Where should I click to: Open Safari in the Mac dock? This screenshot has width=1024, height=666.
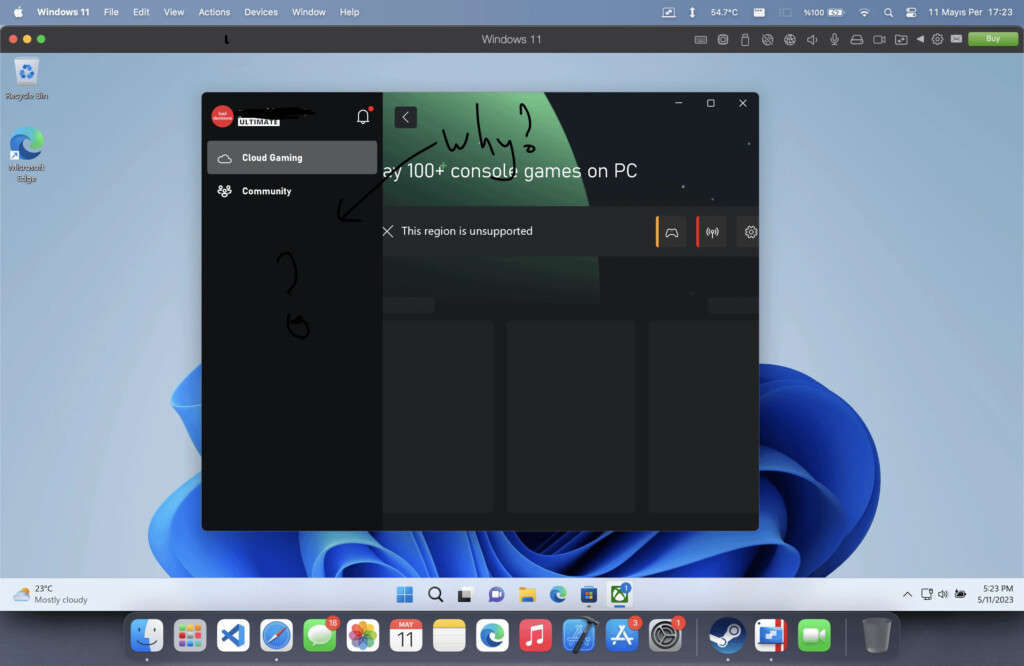pyautogui.click(x=276, y=635)
